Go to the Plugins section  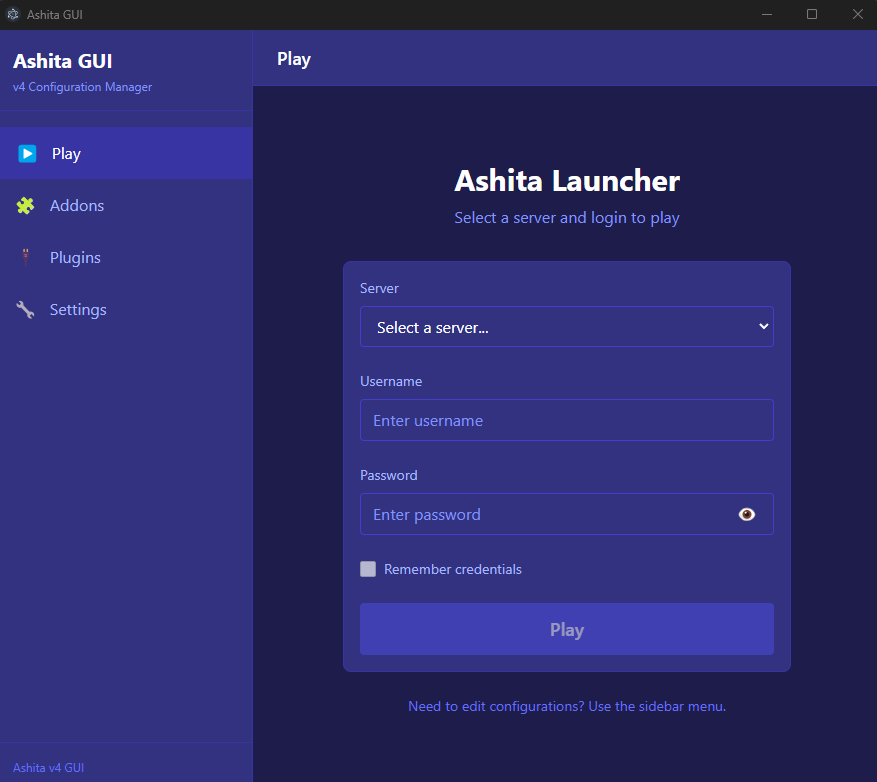[75, 258]
